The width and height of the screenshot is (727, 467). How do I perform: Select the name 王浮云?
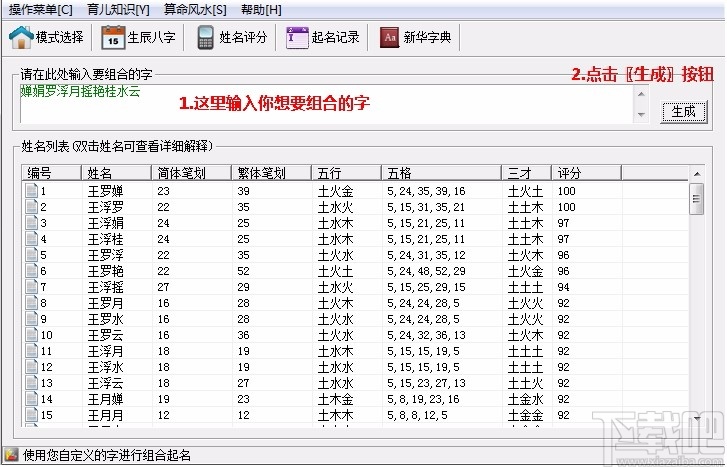(x=106, y=383)
